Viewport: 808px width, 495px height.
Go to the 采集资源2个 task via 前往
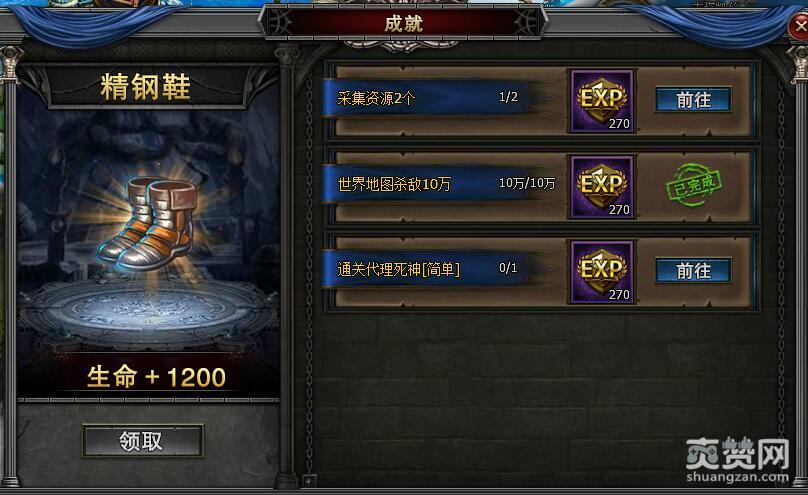pyautogui.click(x=693, y=99)
